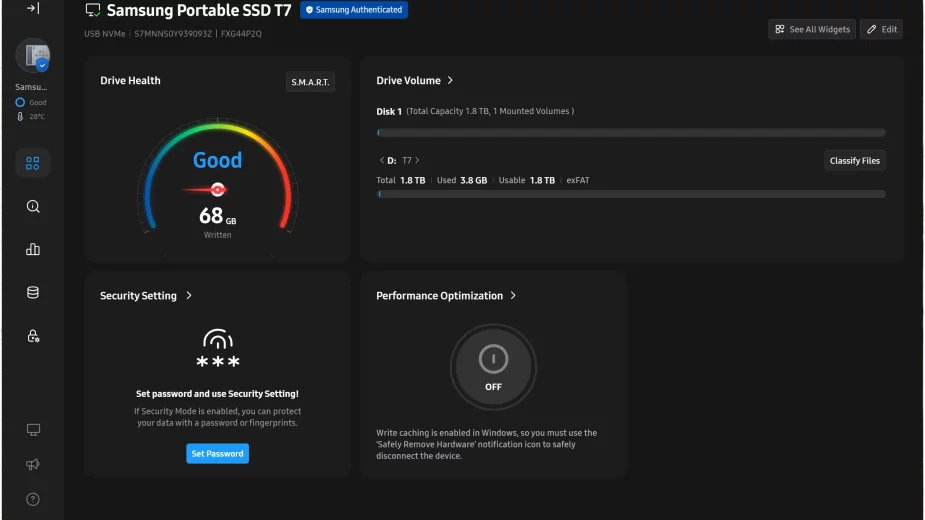
Task: Open the data management database icon
Action: [x=33, y=293]
